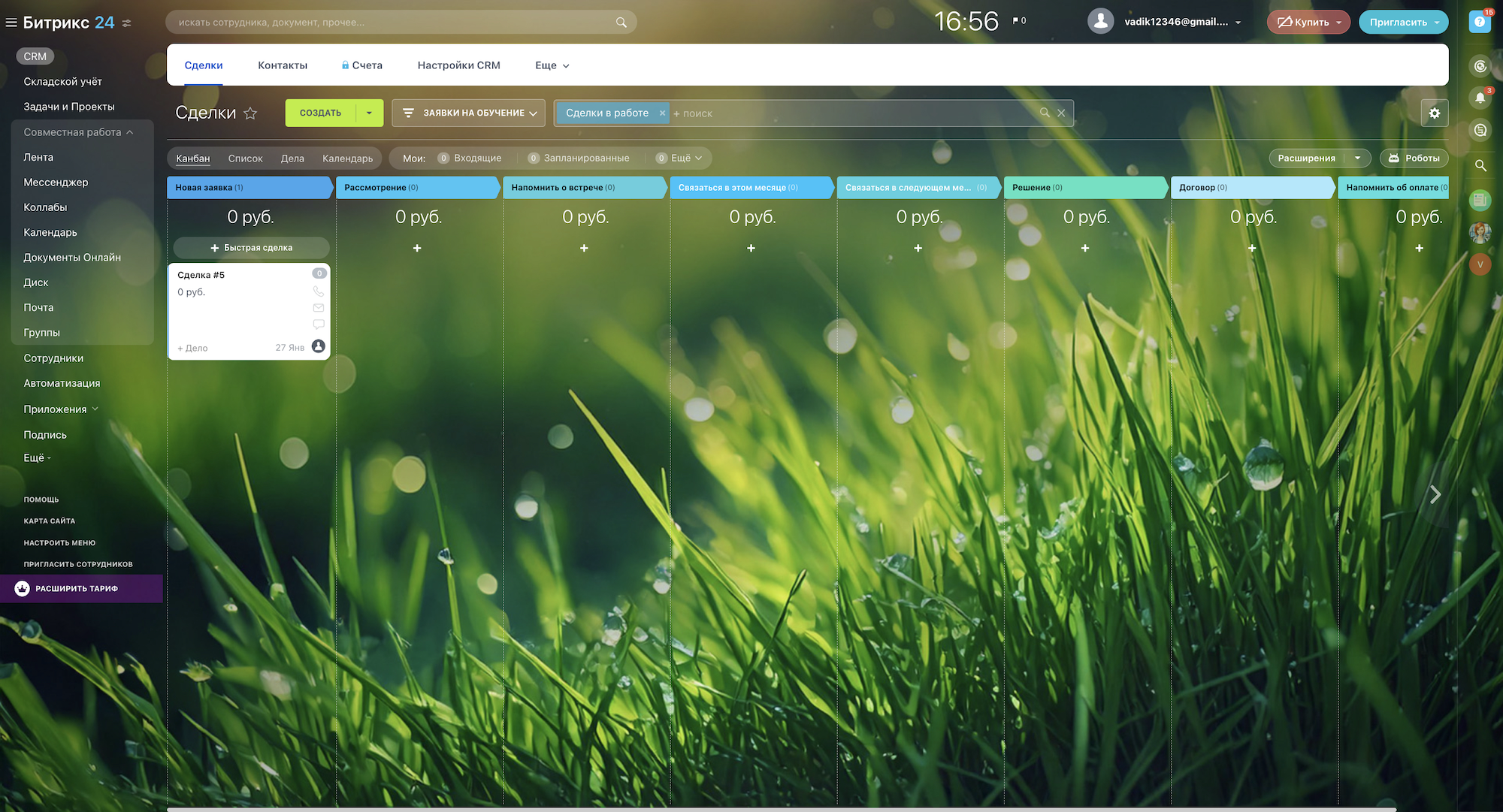Screen dimensions: 1503x812
Task: Click envelope icon on Сделка #5 card
Action: click(x=319, y=308)
